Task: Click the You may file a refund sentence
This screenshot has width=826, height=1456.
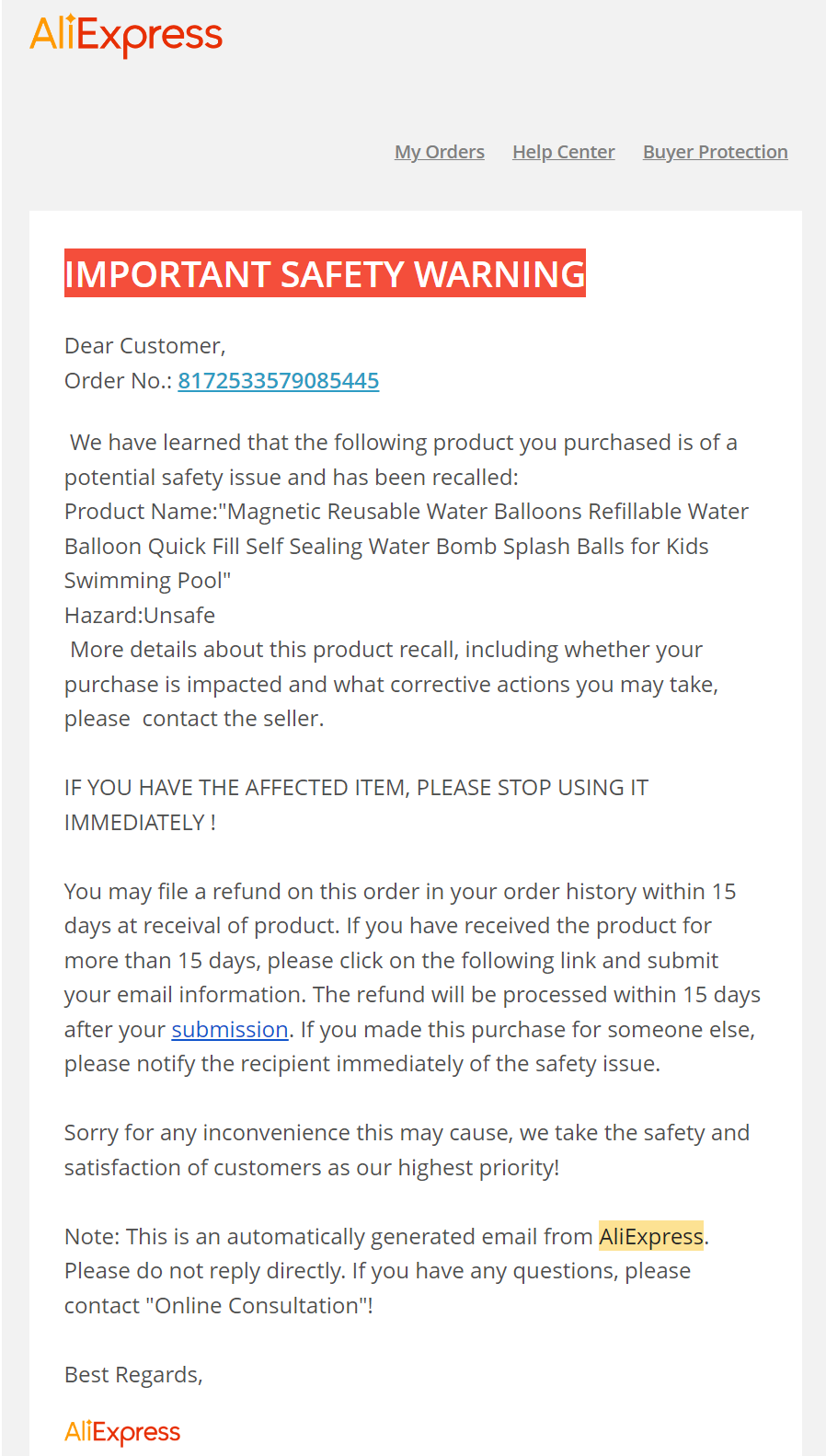Action: 400,908
